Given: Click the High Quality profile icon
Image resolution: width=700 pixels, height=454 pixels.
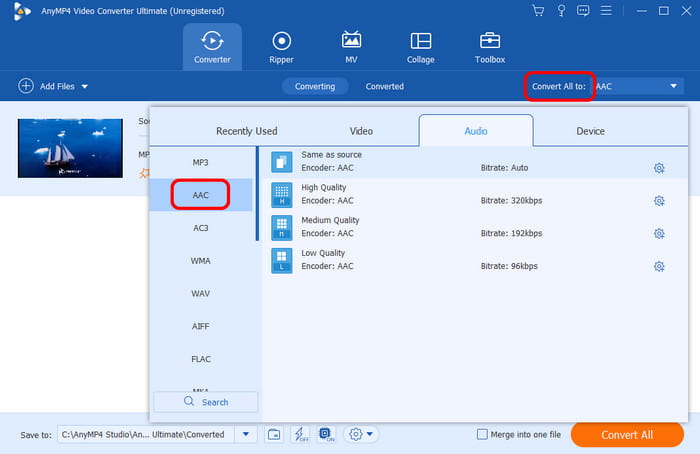Looking at the screenshot, I should (282, 195).
